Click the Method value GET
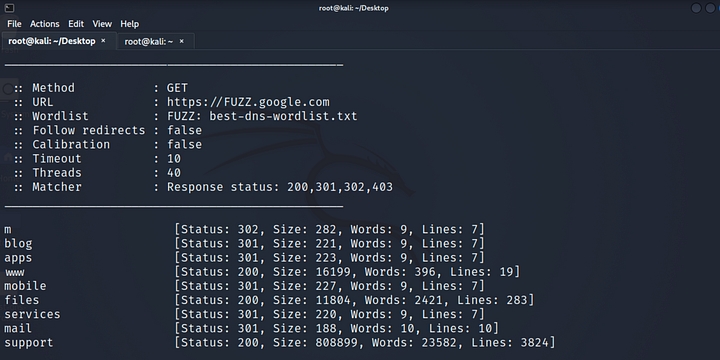Screen dimensions: 720x360 pyautogui.click(x=177, y=88)
